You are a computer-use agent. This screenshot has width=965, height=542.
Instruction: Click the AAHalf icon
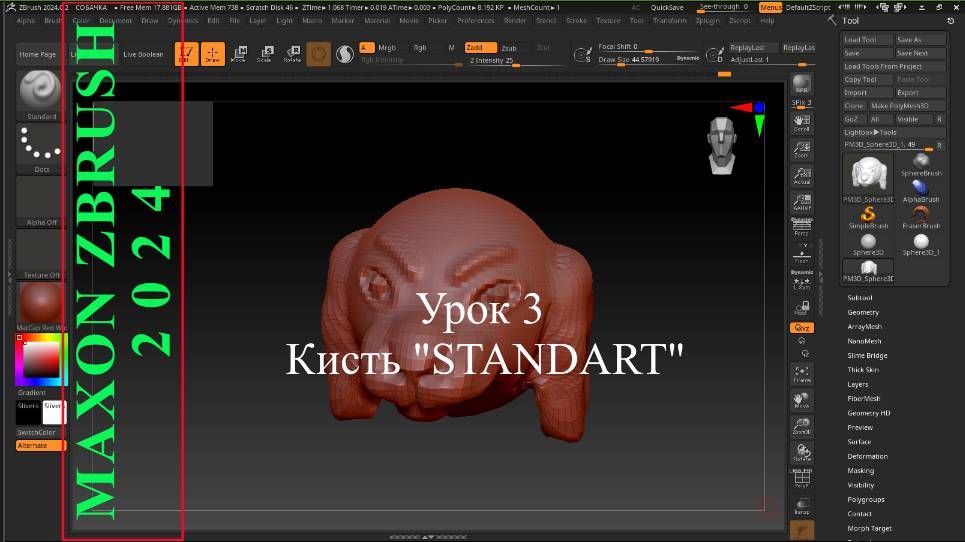click(x=801, y=202)
